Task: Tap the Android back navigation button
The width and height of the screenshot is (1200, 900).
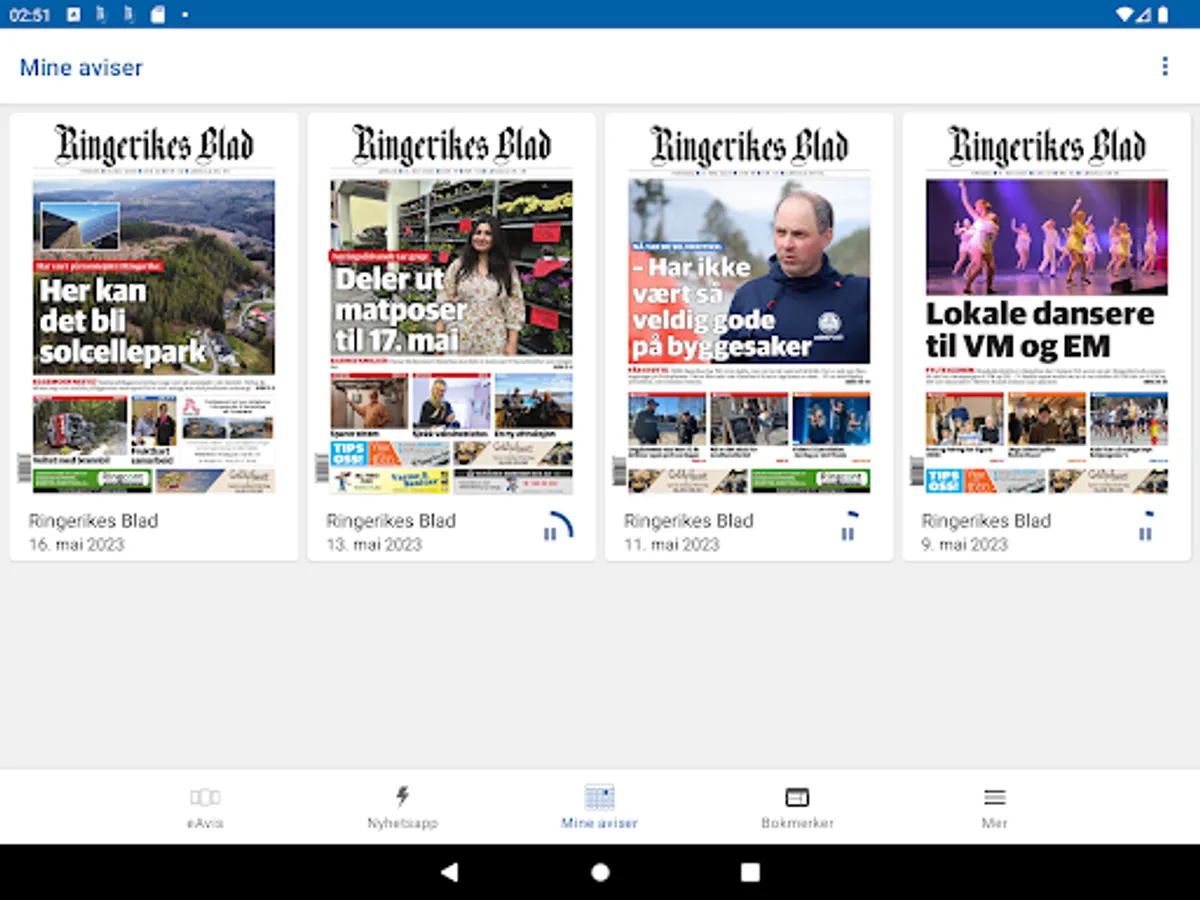Action: (450, 872)
